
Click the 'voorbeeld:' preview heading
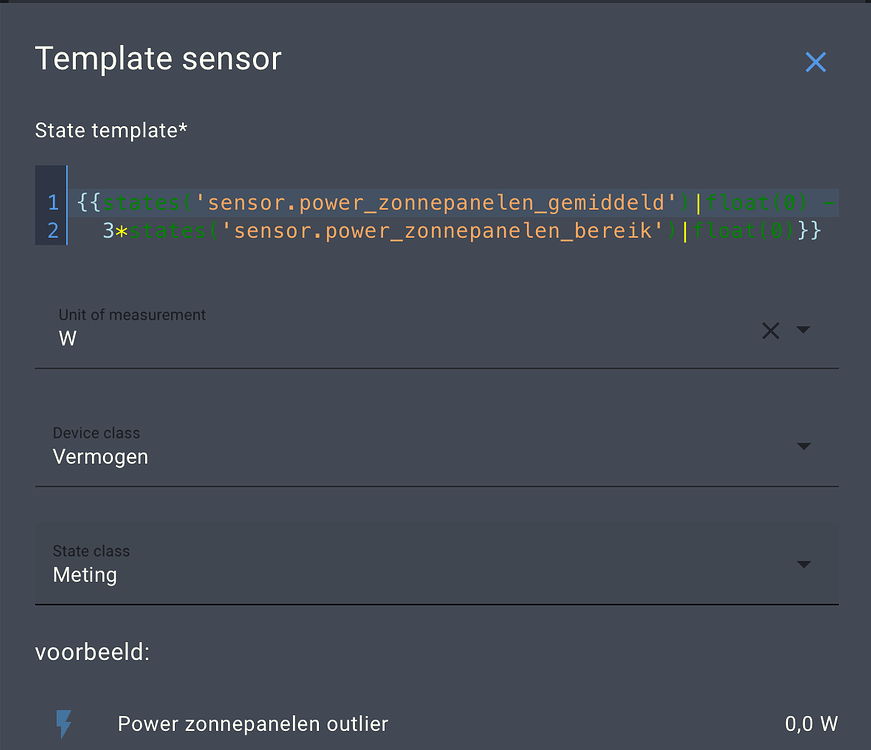tap(92, 653)
